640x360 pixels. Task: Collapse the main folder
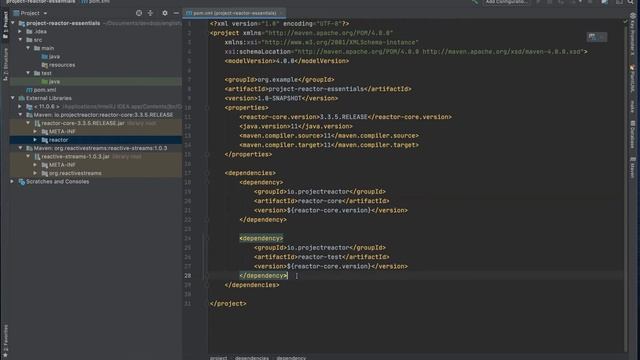pyautogui.click(x=28, y=48)
